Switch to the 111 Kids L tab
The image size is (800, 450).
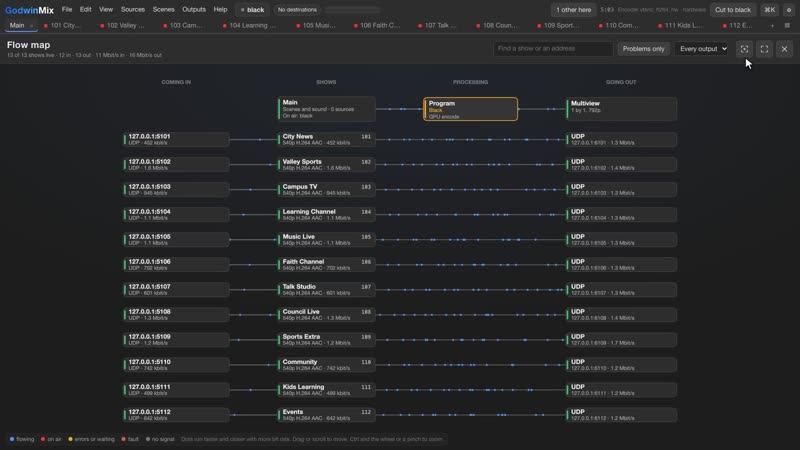[681, 26]
